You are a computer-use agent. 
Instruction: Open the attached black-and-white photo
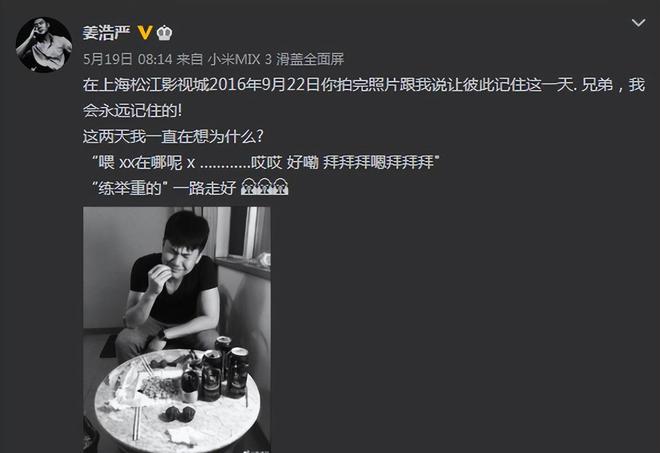point(177,330)
